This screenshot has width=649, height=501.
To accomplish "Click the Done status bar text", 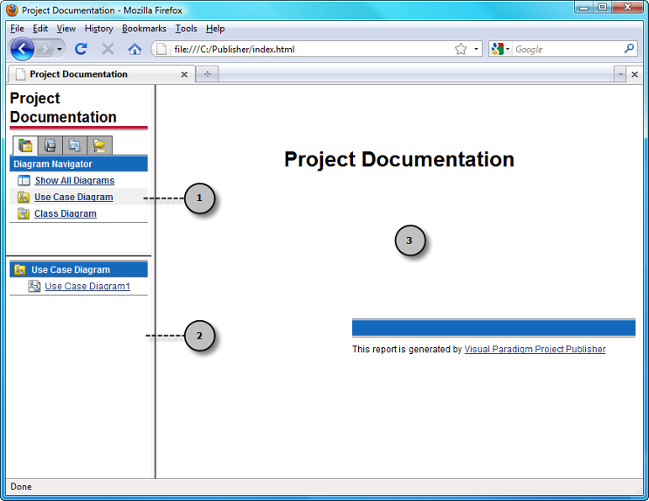I will click(x=21, y=487).
